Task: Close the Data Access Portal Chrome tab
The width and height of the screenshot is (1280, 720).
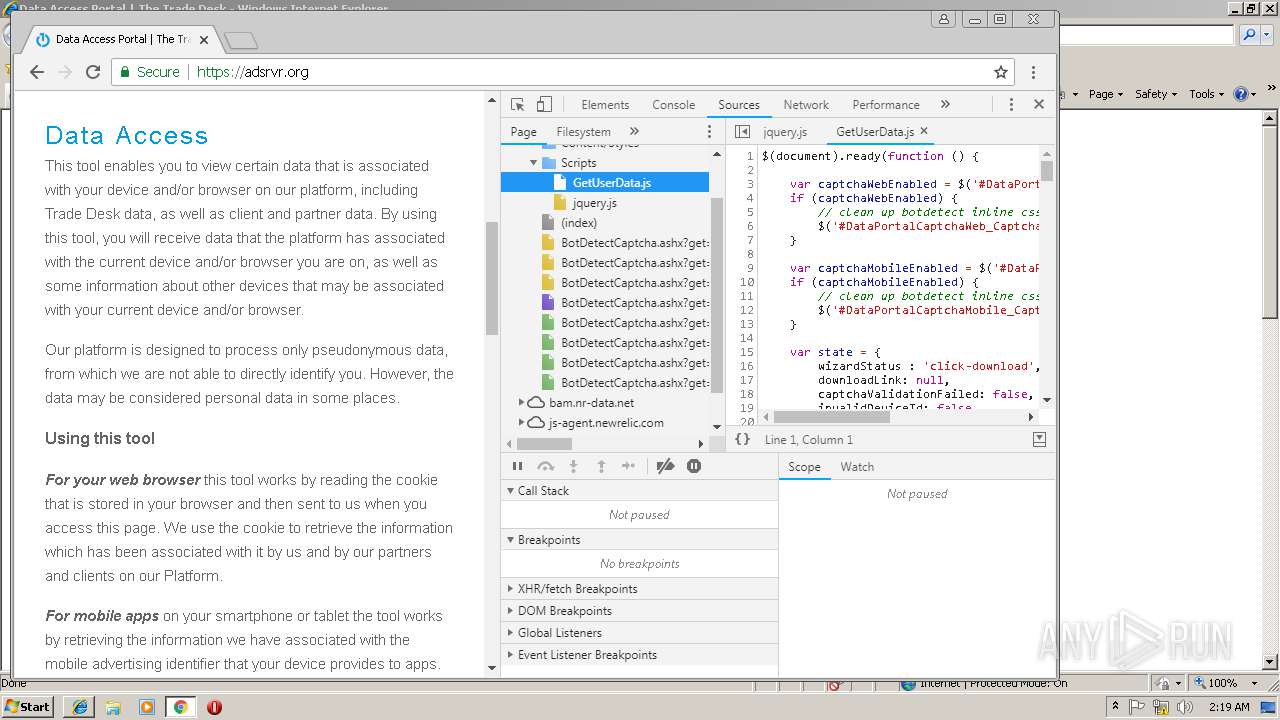Action: tap(204, 40)
